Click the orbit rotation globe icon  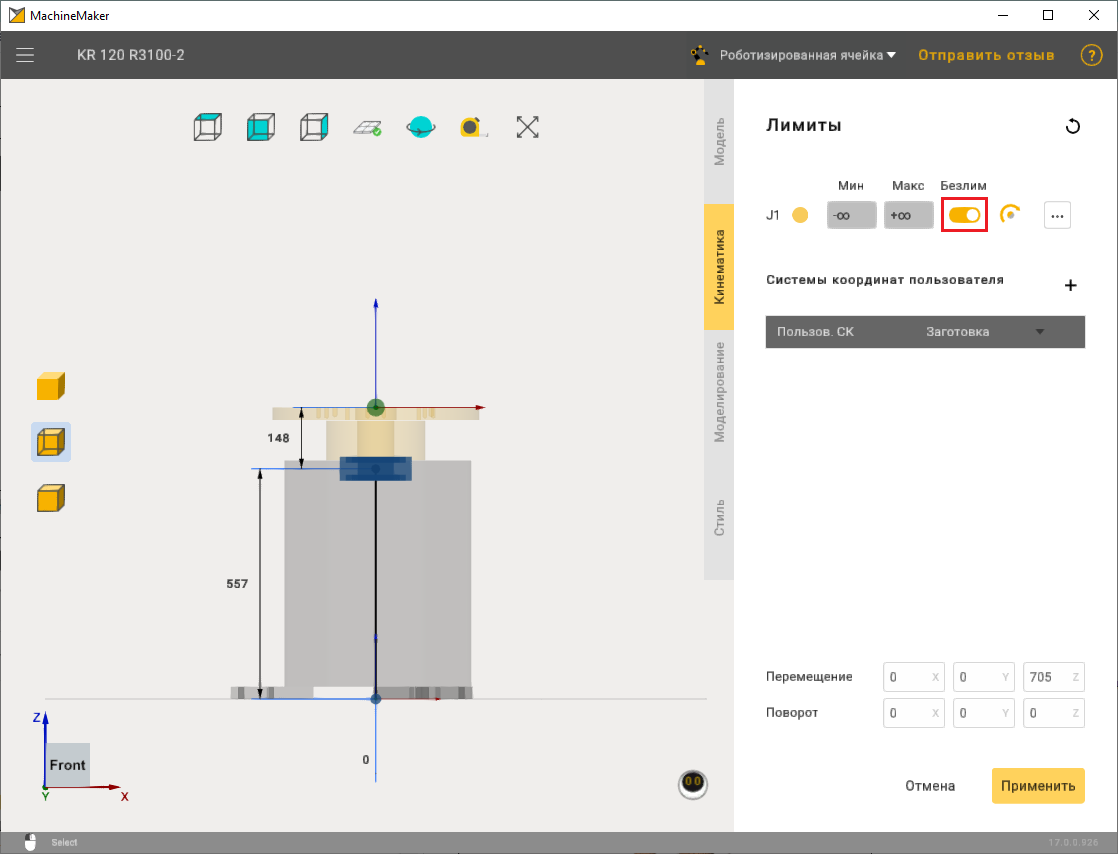click(420, 127)
